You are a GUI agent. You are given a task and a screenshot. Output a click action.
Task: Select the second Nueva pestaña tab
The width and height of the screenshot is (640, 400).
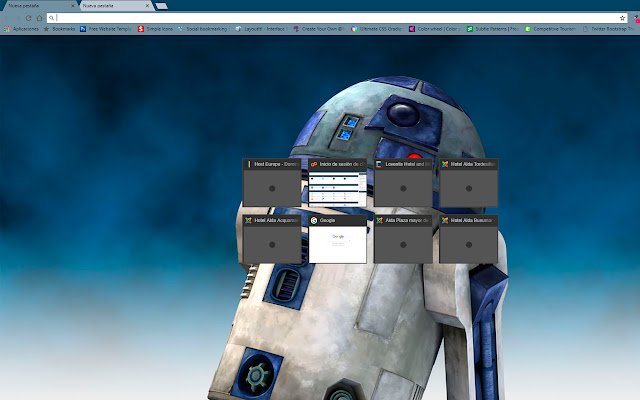pos(115,6)
